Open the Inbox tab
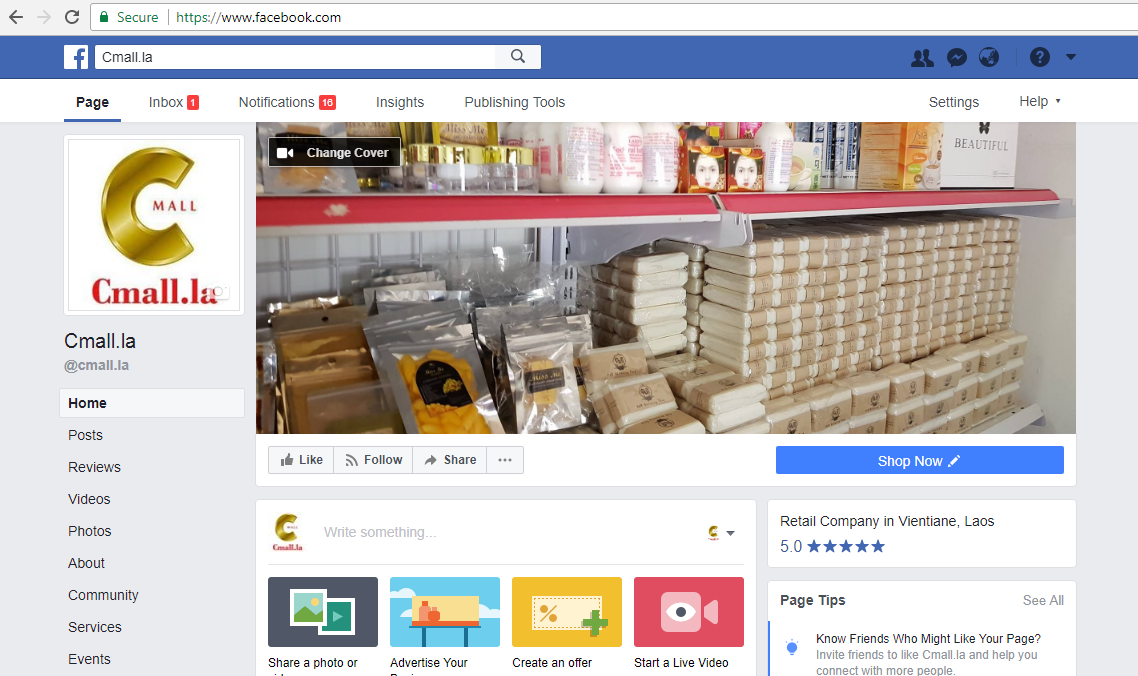Screen dimensions: 1138x676 [x=173, y=102]
